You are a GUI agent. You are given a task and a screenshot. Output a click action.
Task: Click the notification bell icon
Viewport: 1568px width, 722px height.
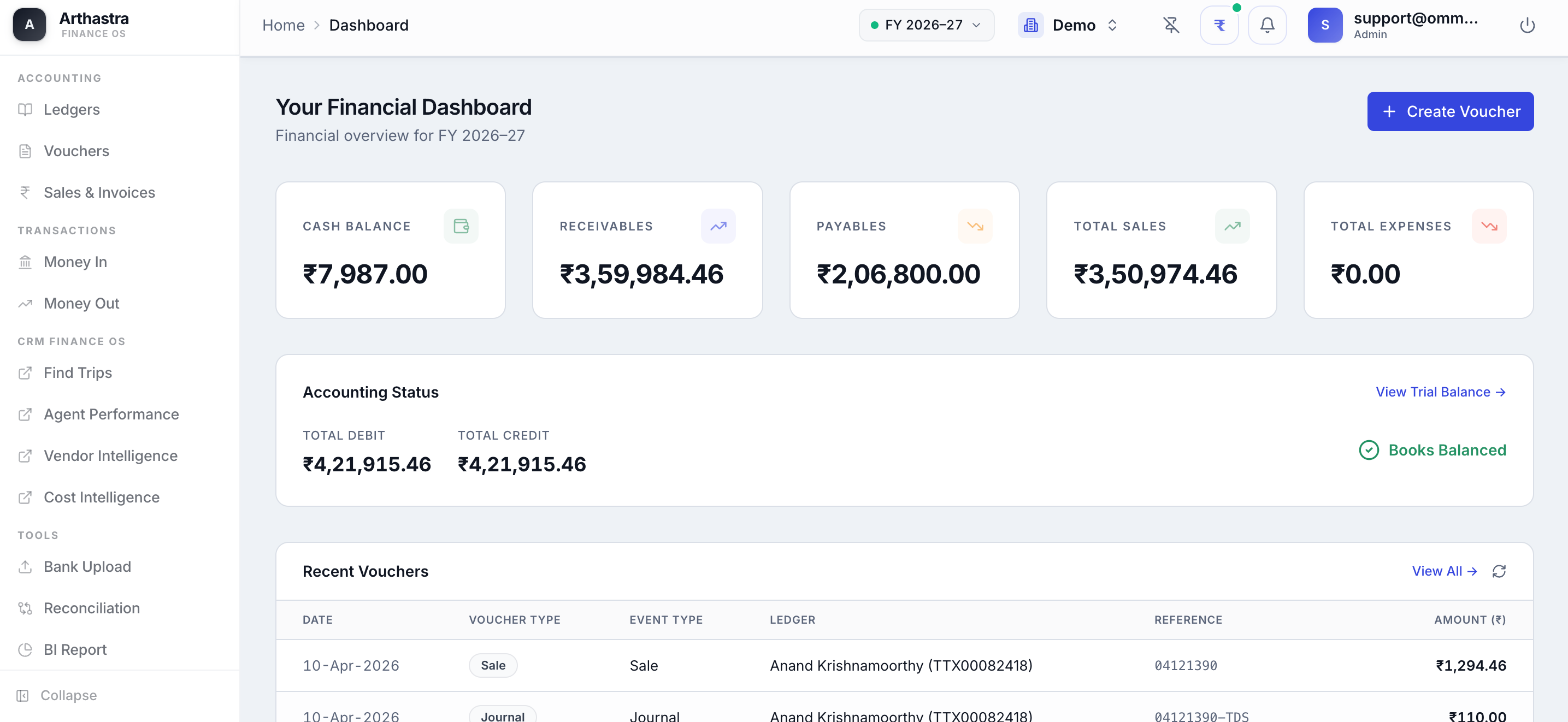(x=1267, y=25)
